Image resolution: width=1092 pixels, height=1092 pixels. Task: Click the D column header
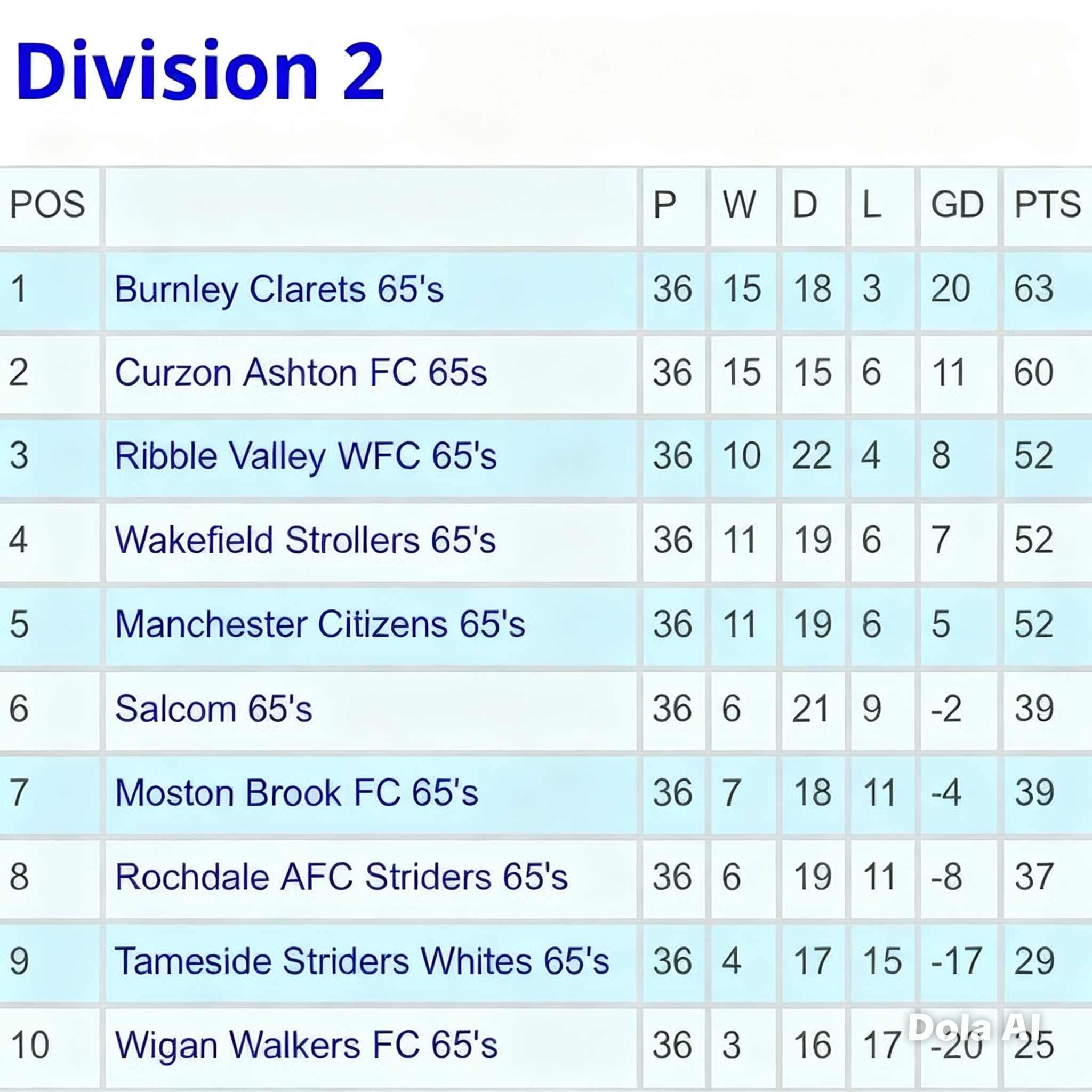[x=805, y=204]
